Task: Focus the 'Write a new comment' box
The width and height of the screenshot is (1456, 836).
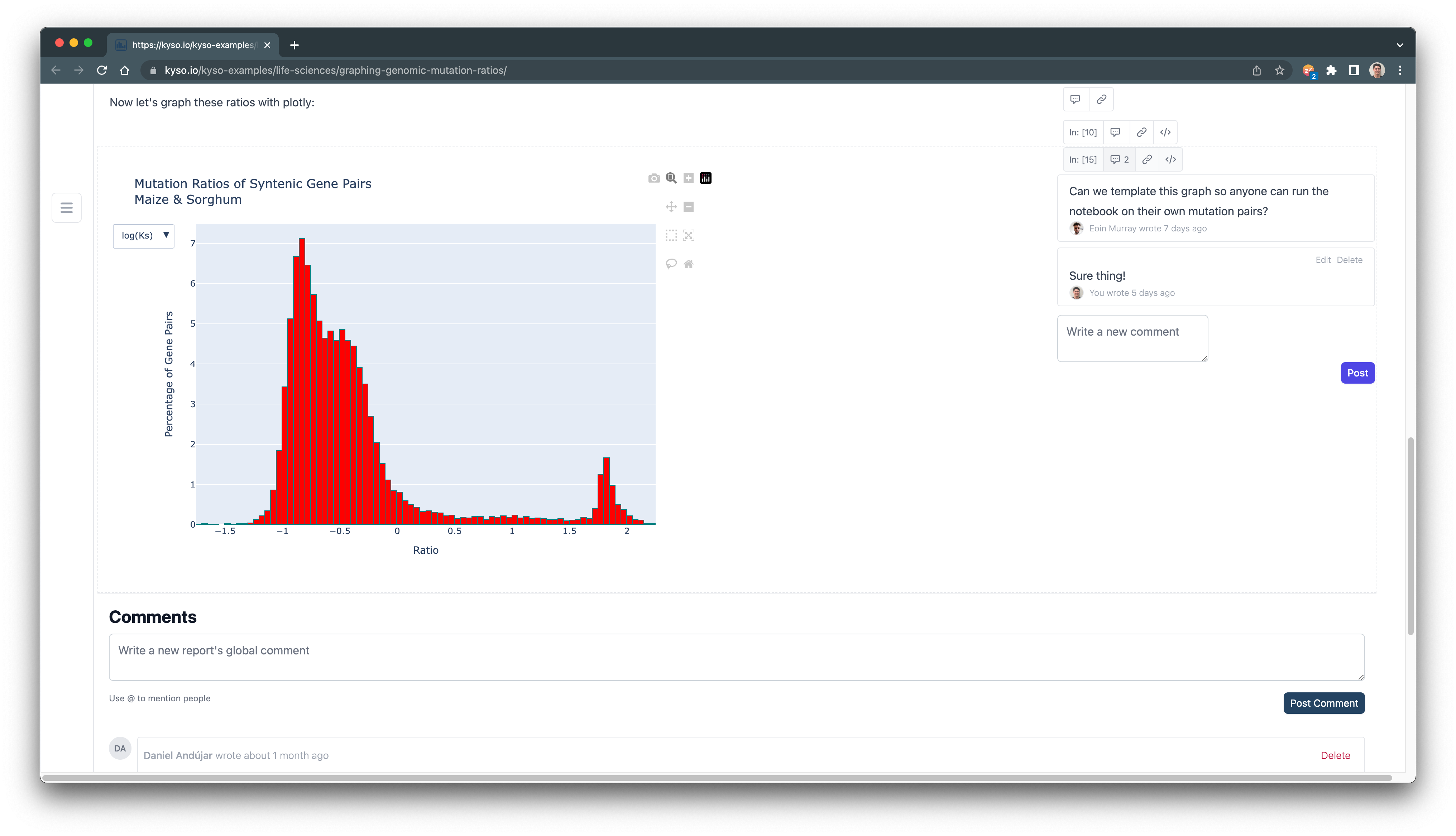Action: (1132, 338)
